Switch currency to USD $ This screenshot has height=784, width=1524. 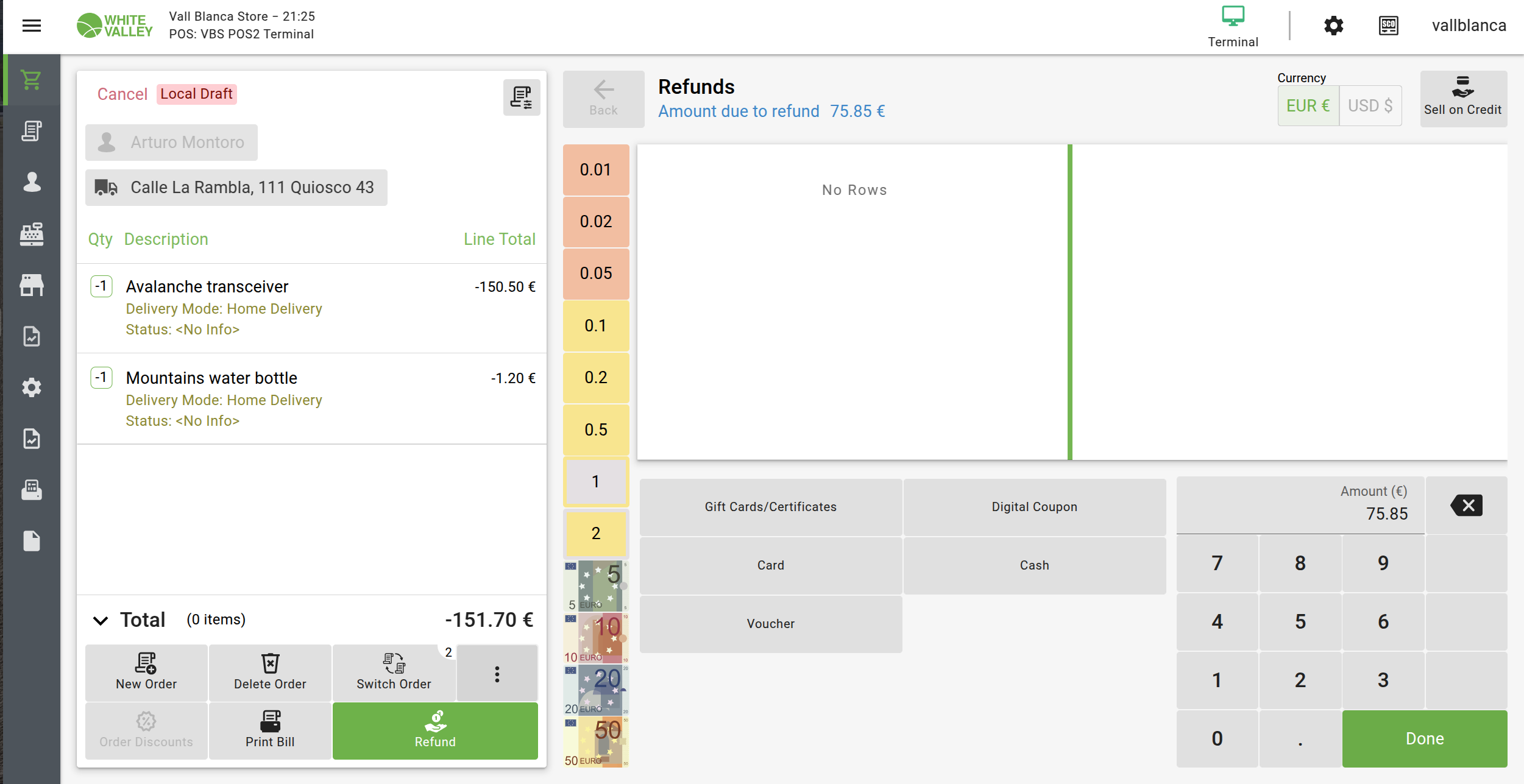1370,106
